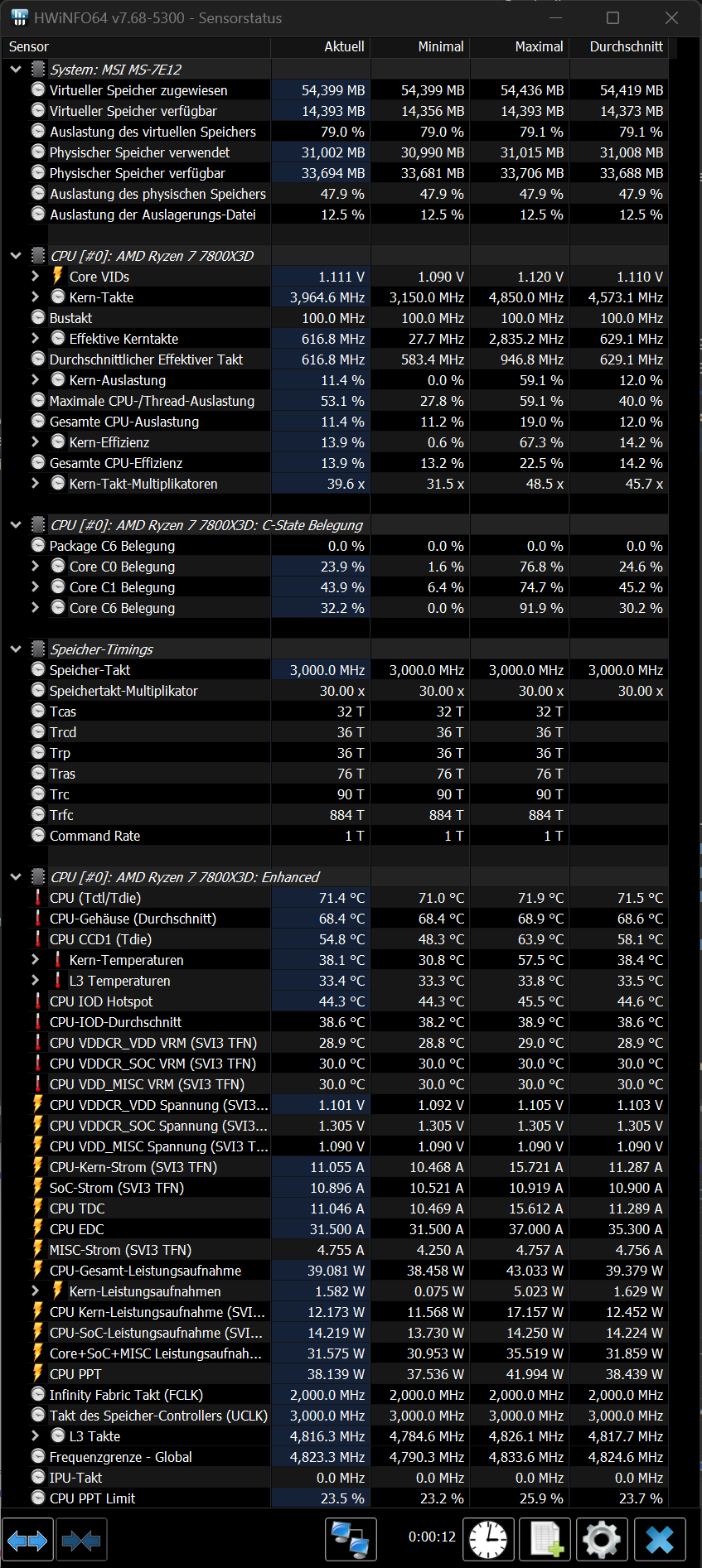Image resolution: width=702 pixels, height=1568 pixels.
Task: Click the clock reset timer button
Action: pos(488,1541)
